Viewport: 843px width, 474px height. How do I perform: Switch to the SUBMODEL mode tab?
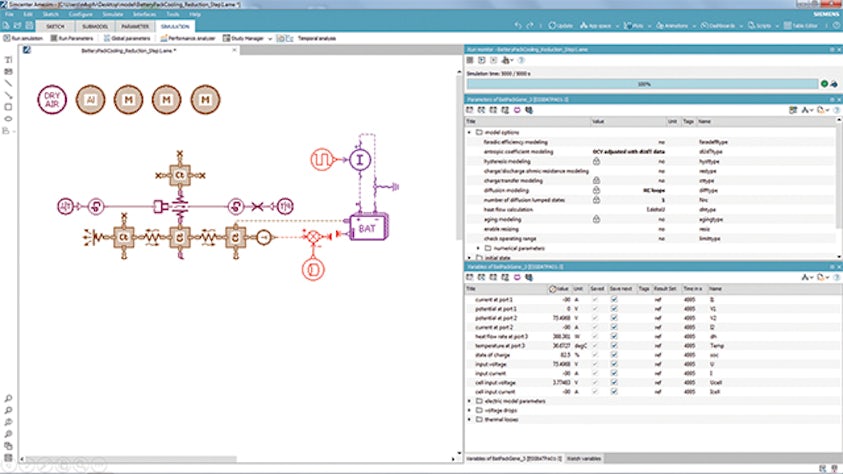pos(95,26)
